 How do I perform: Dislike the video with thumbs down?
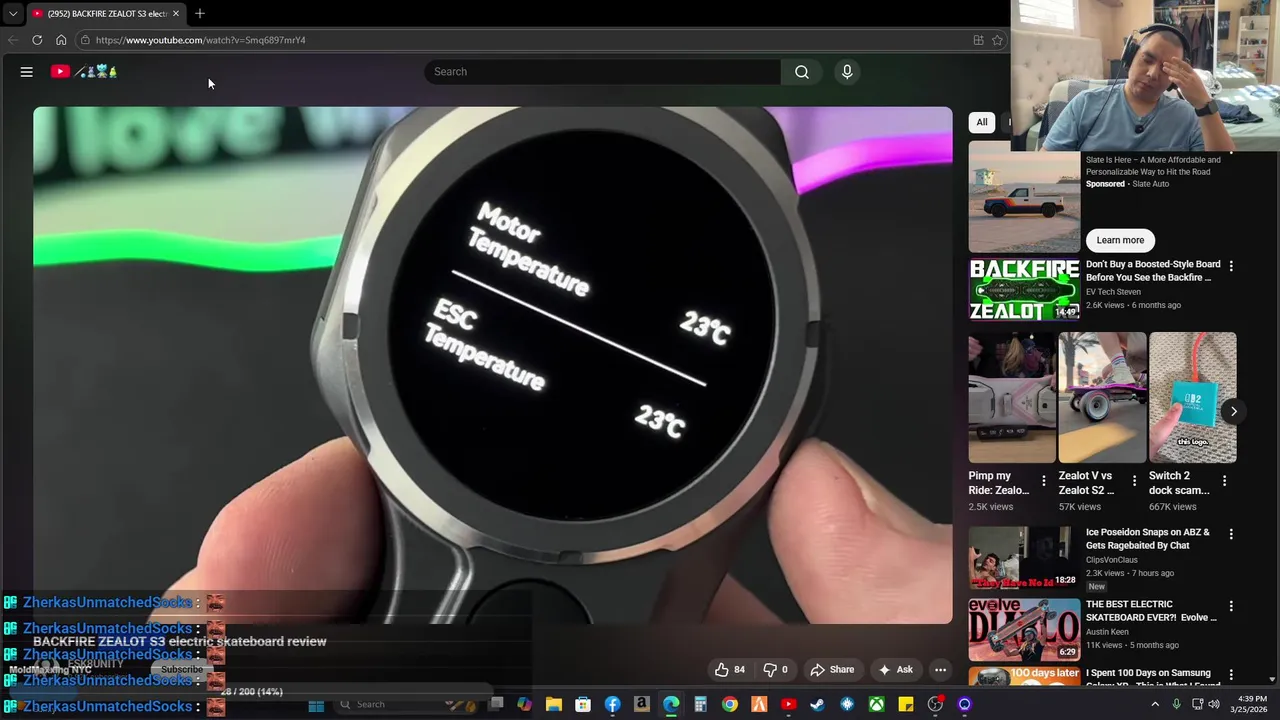pos(775,670)
